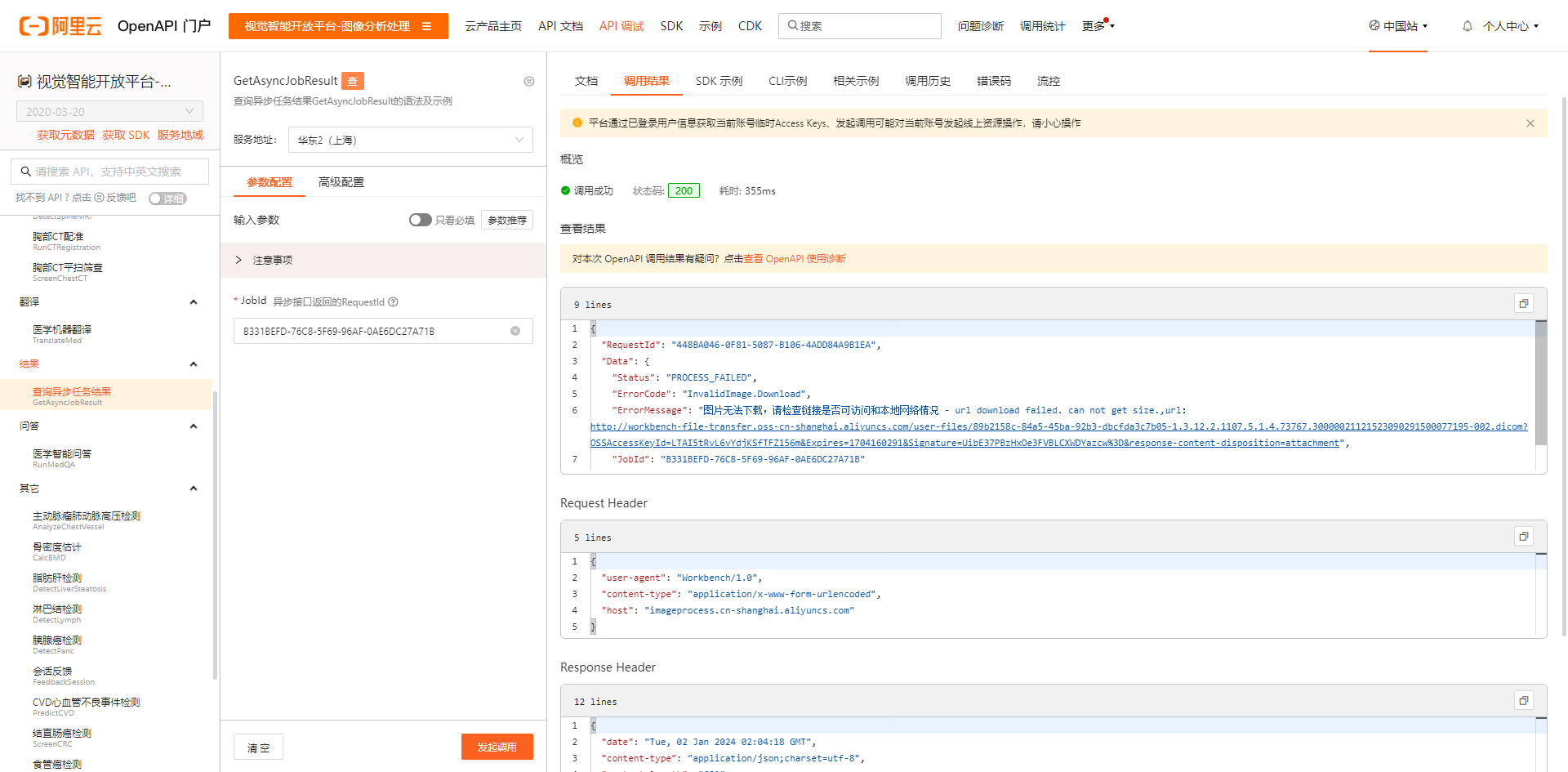This screenshot has width=1568, height=772.
Task: Open the 云产品主页 menu item
Action: coord(493,26)
